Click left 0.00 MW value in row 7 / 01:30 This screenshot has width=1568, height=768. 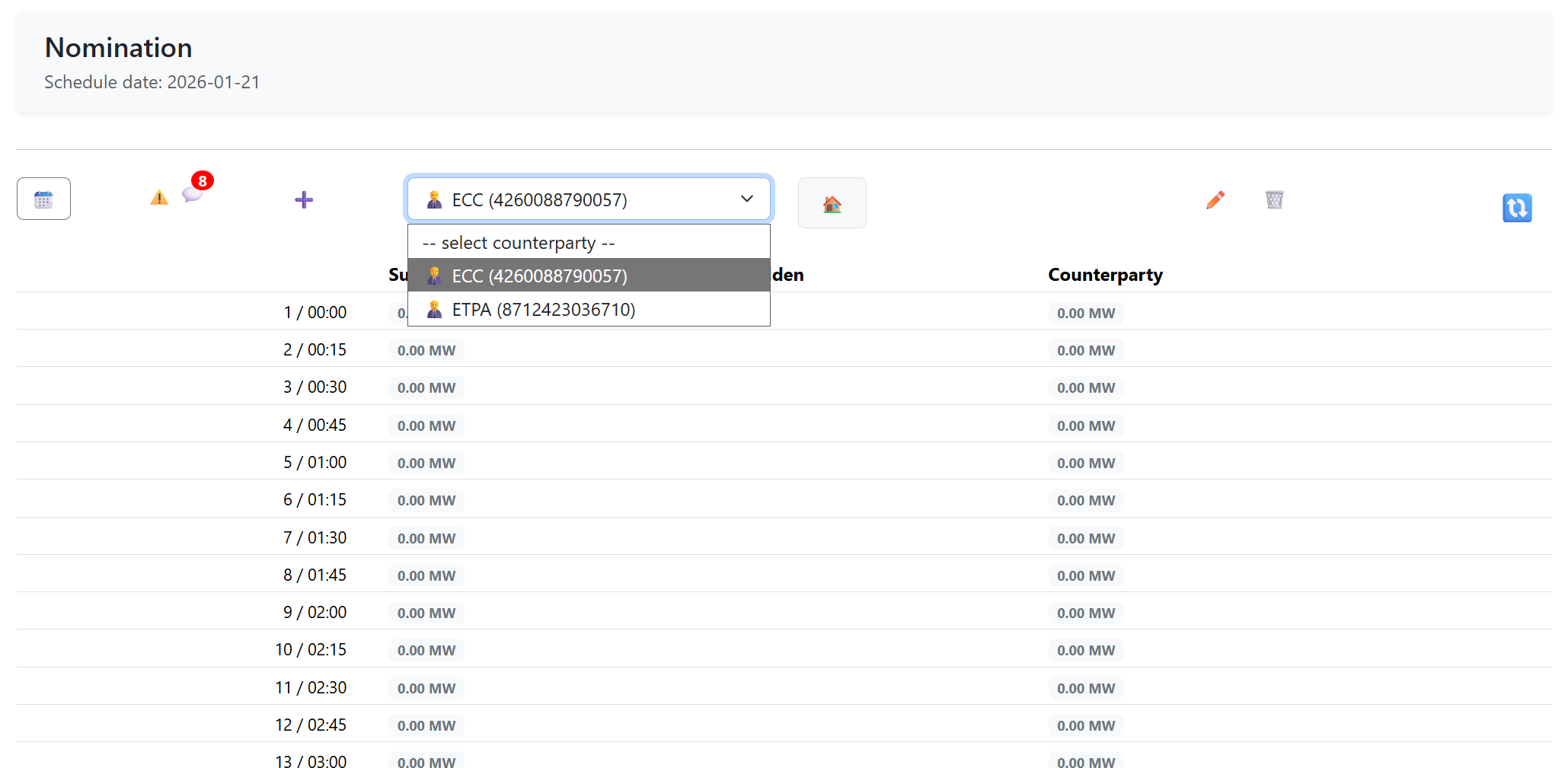(426, 538)
